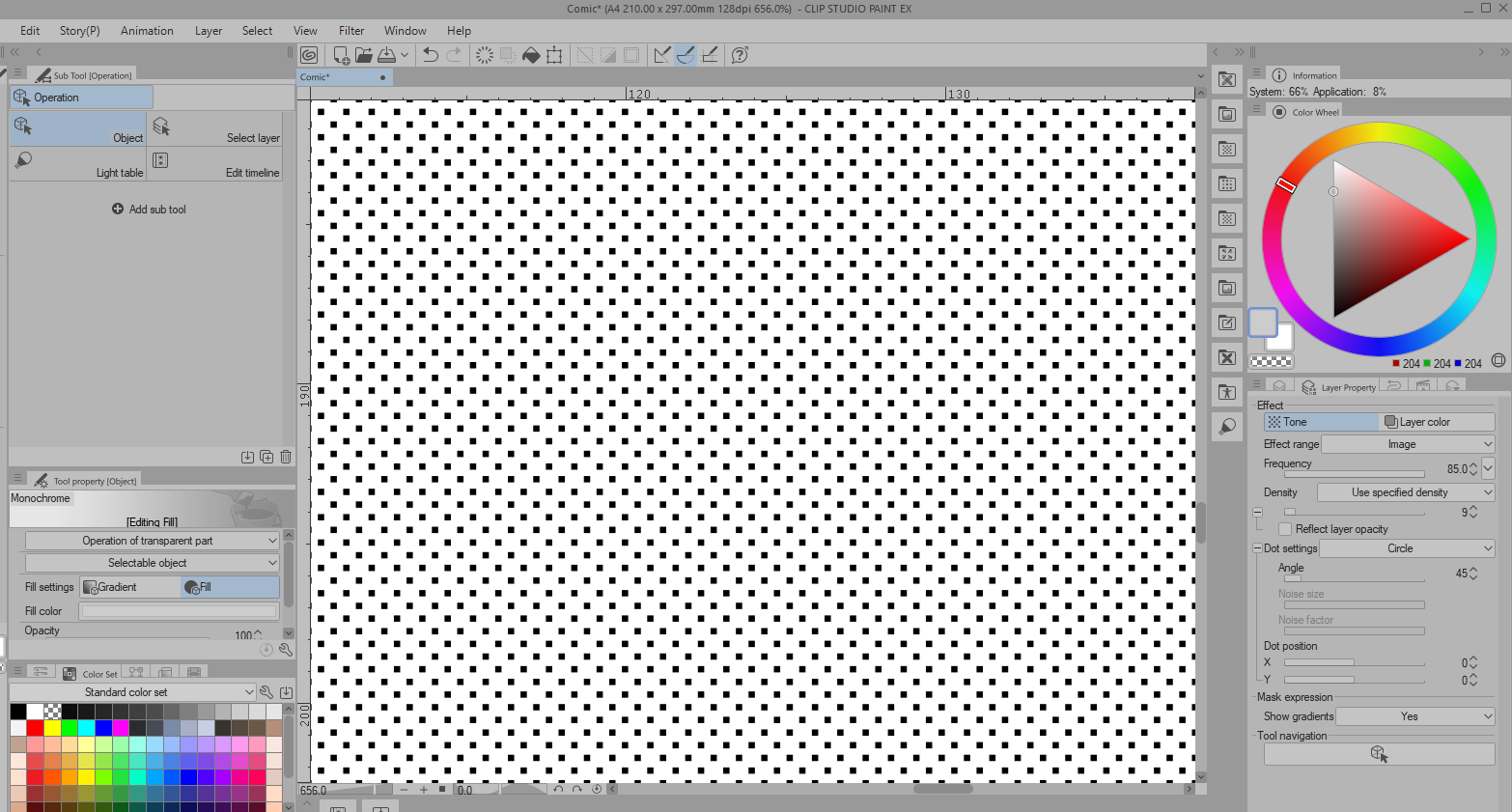Click the Save icon in the command bar
Image resolution: width=1512 pixels, height=812 pixels.
click(x=386, y=55)
